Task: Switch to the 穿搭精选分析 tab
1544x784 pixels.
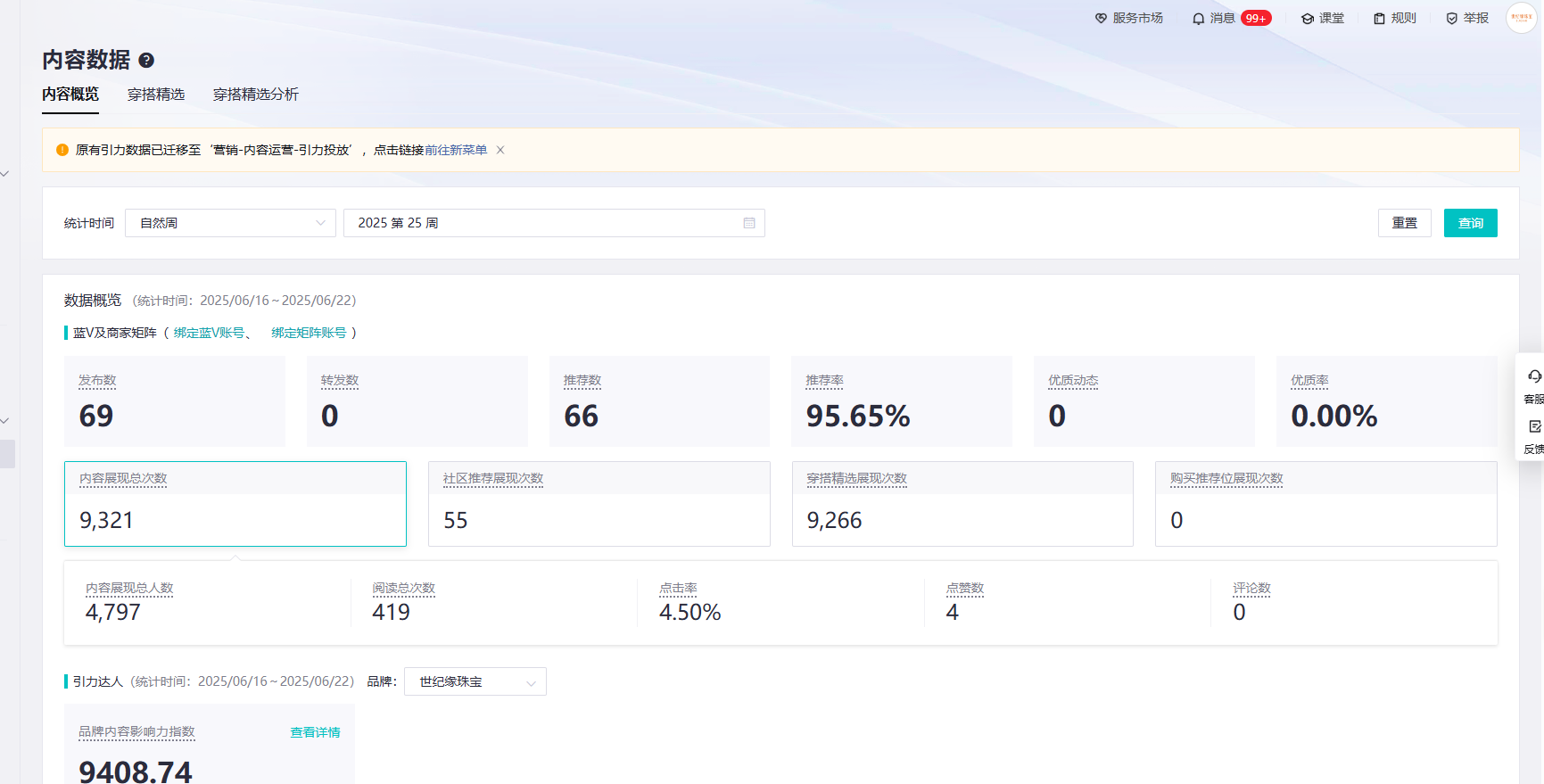Action: tap(255, 95)
